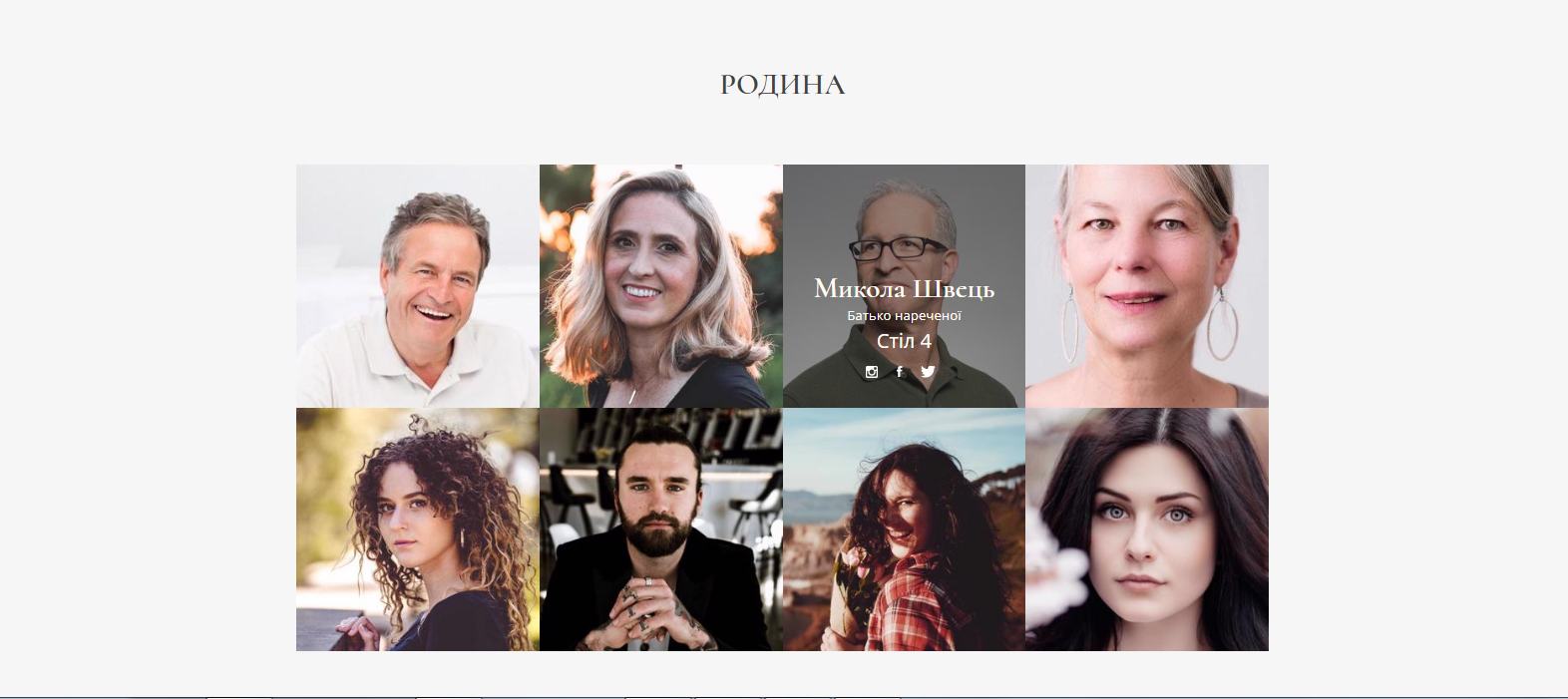This screenshot has height=699, width=1568.
Task: Click the РОДИНА section heading
Action: coord(783,85)
